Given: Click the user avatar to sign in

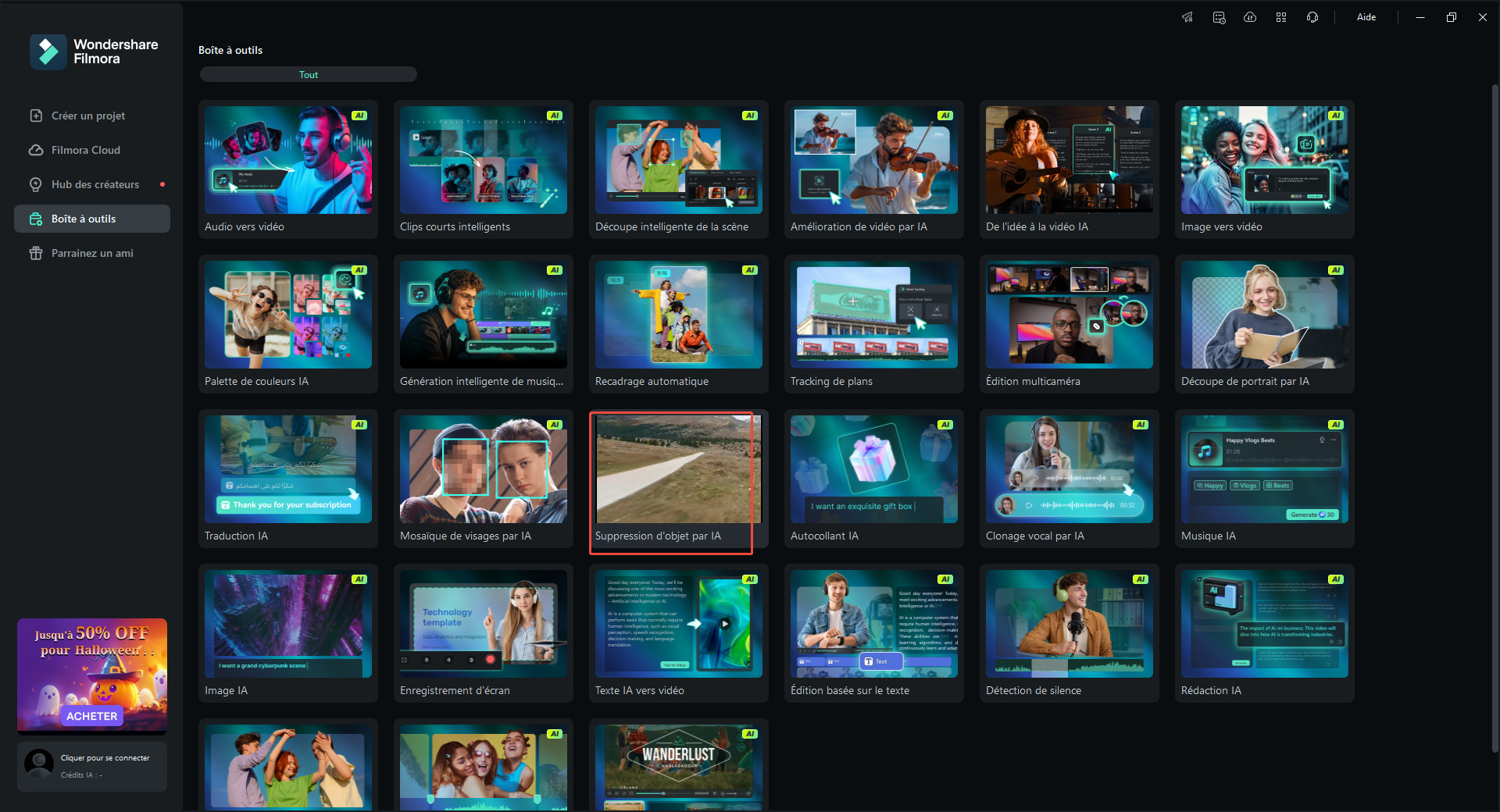Looking at the screenshot, I should point(39,764).
